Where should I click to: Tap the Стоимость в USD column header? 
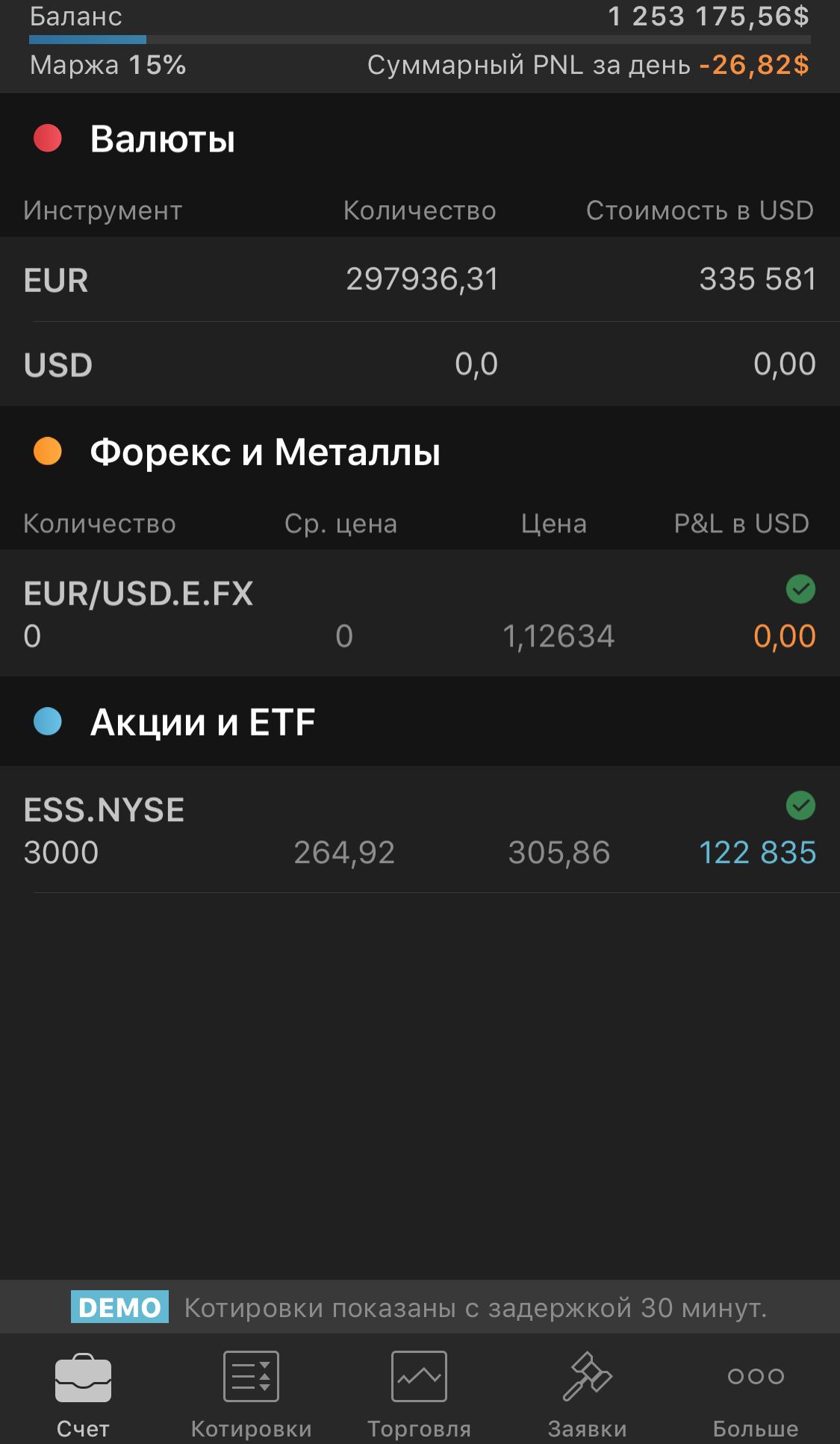pos(700,211)
